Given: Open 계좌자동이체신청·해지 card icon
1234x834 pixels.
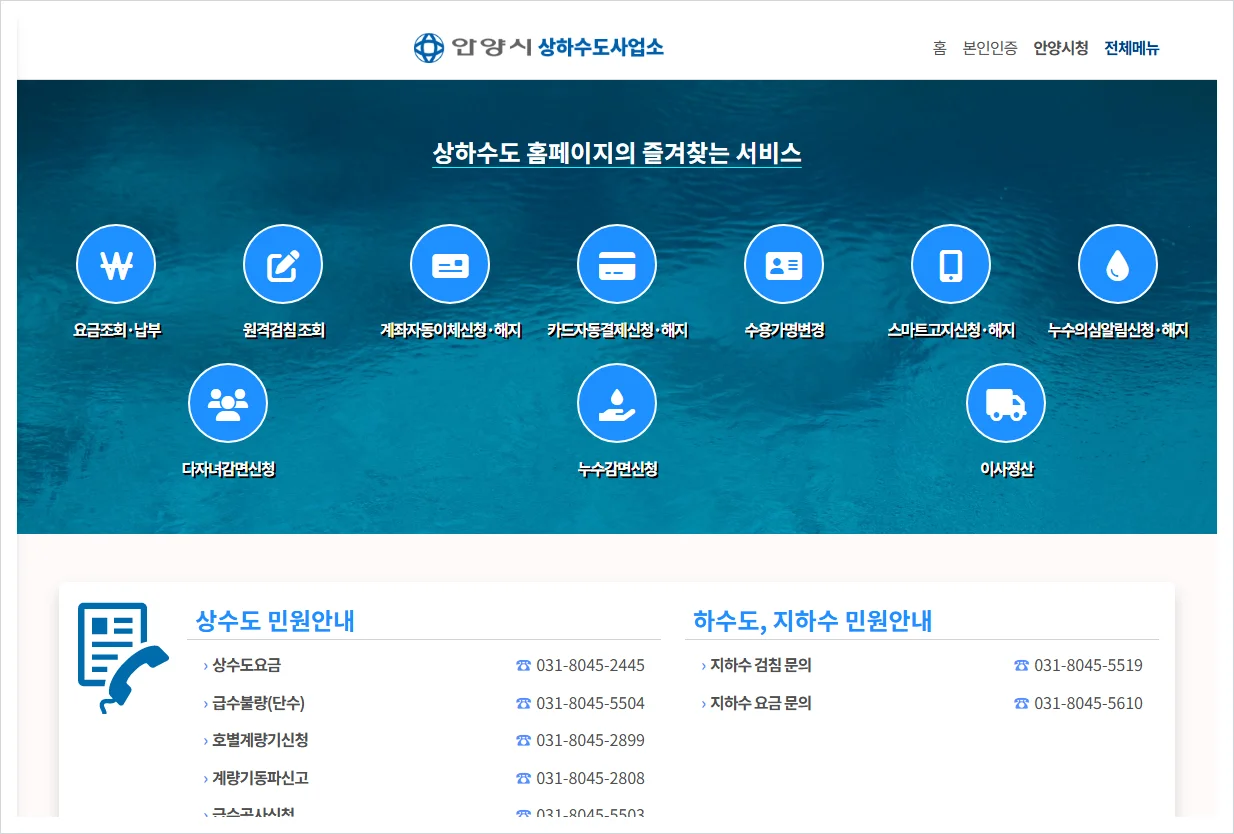Looking at the screenshot, I should (450, 264).
